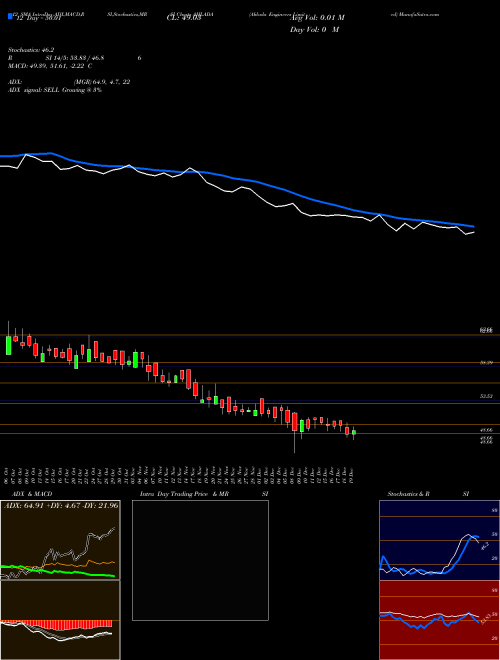This screenshot has width=500, height=660.
Task: Click the red MACD histogram bars
Action: coord(59,625)
